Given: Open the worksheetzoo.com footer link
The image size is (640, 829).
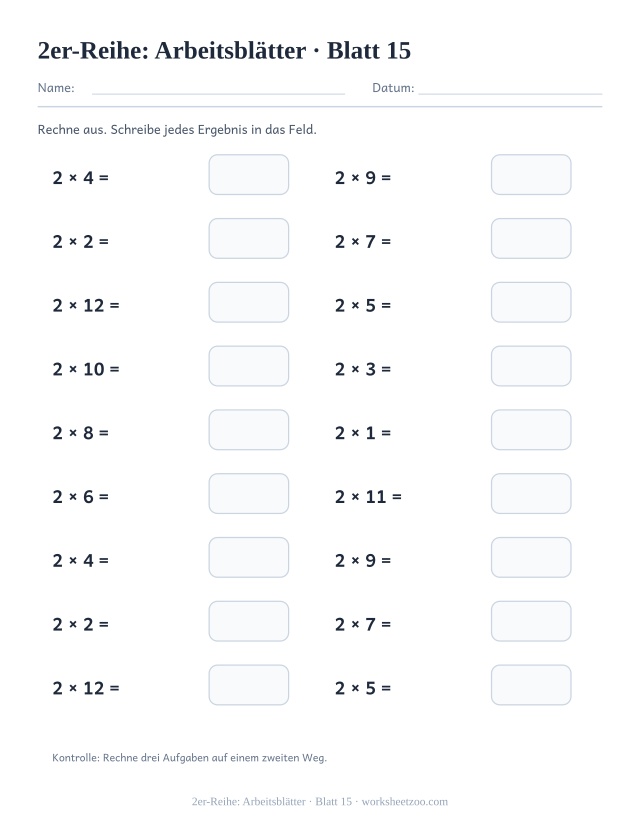Looking at the screenshot, I should click(404, 802).
